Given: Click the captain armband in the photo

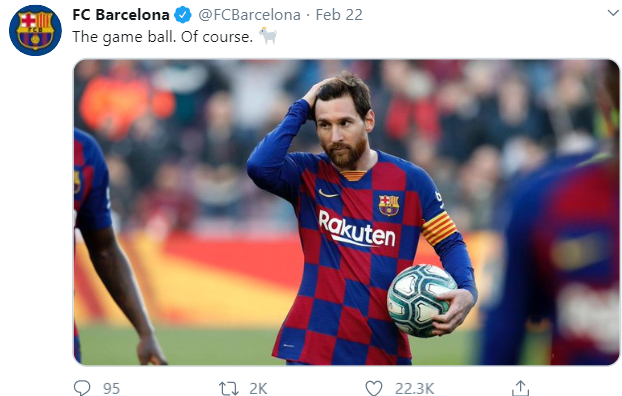Looking at the screenshot, I should click(x=439, y=228).
